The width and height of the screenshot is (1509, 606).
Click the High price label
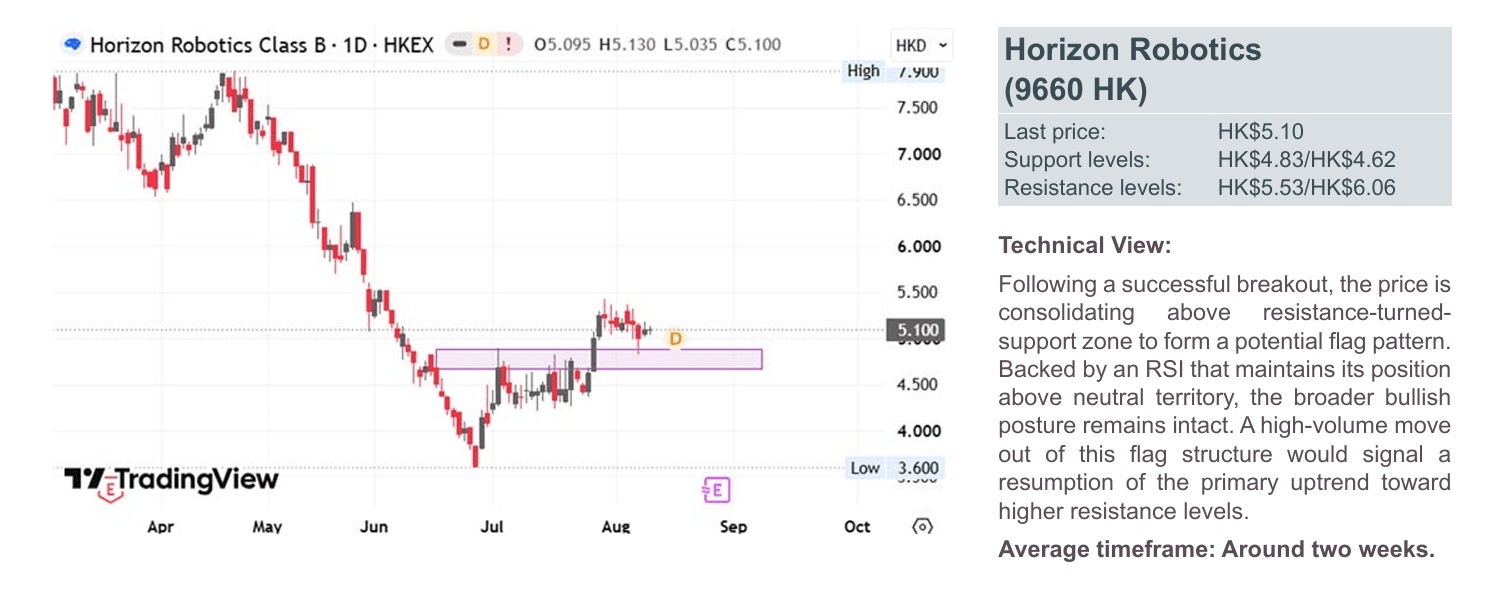(x=863, y=71)
